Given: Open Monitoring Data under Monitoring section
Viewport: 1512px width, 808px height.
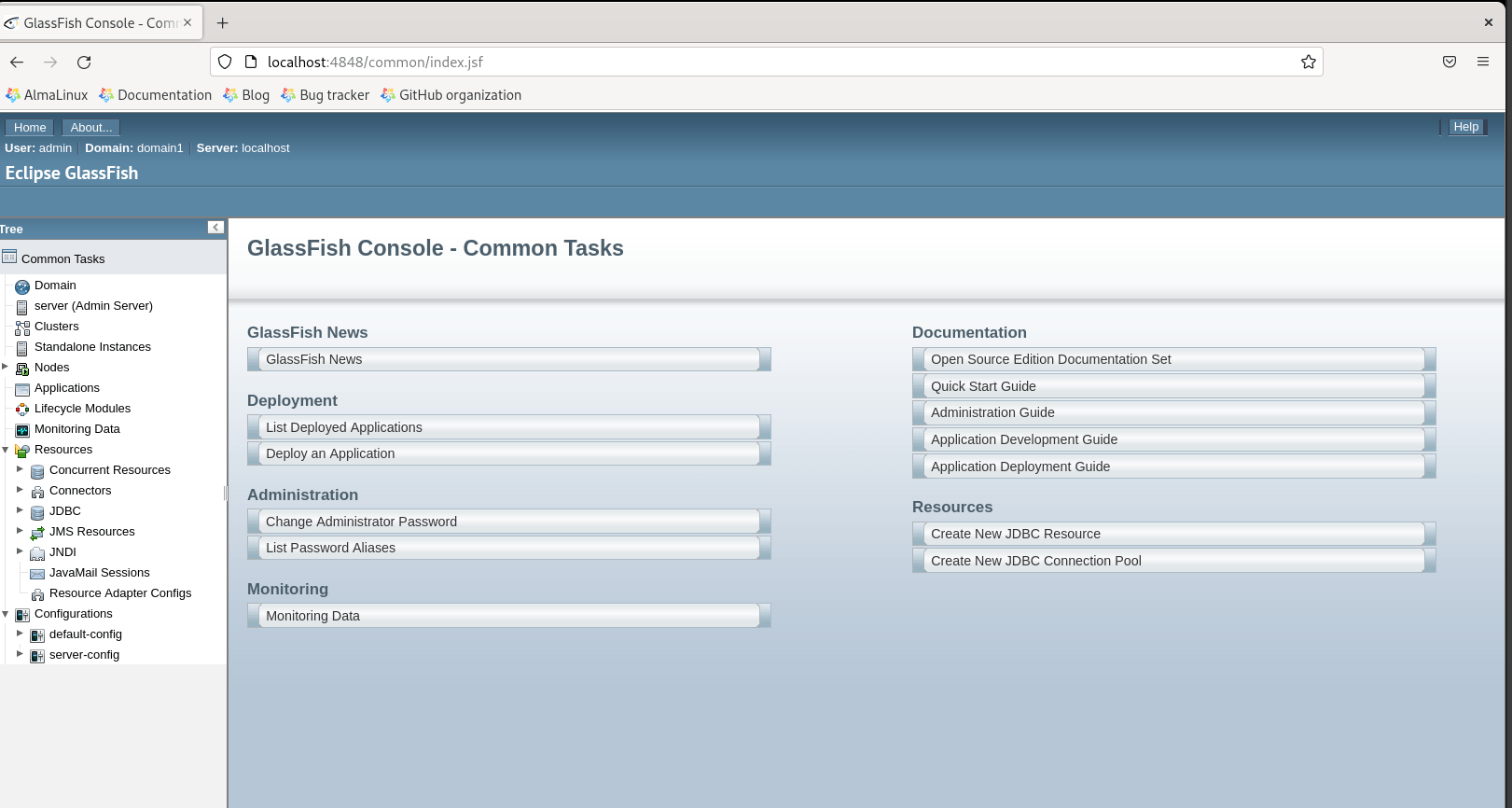Looking at the screenshot, I should (x=508, y=616).
